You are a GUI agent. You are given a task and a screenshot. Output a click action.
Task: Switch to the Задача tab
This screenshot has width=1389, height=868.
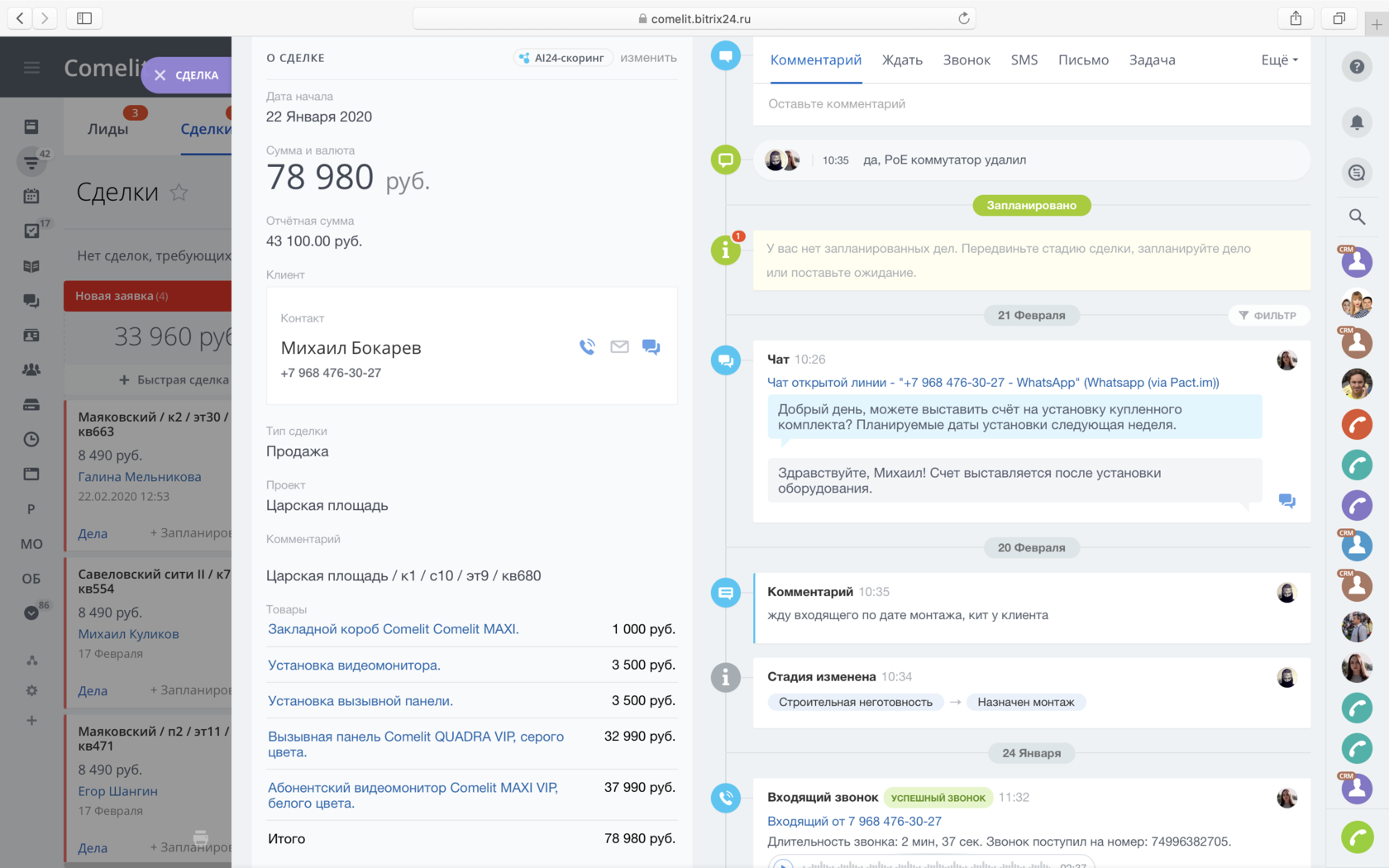[x=1153, y=60]
